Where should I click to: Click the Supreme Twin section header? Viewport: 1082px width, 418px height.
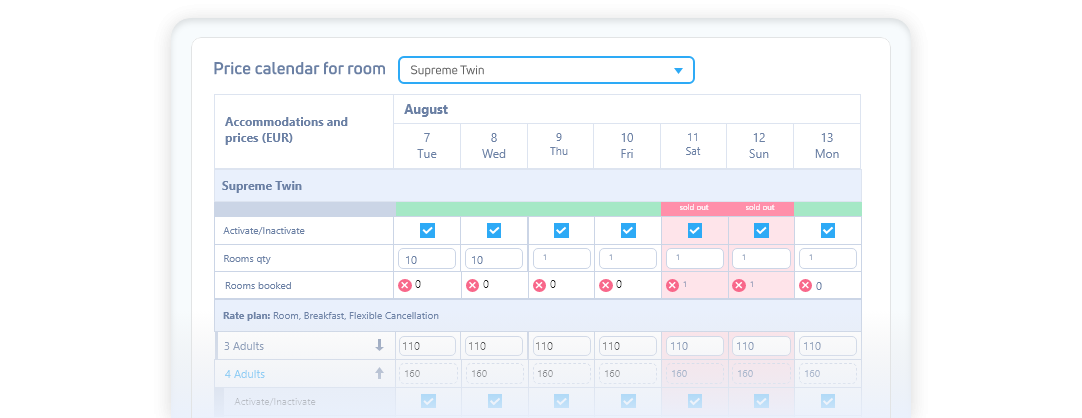click(262, 186)
